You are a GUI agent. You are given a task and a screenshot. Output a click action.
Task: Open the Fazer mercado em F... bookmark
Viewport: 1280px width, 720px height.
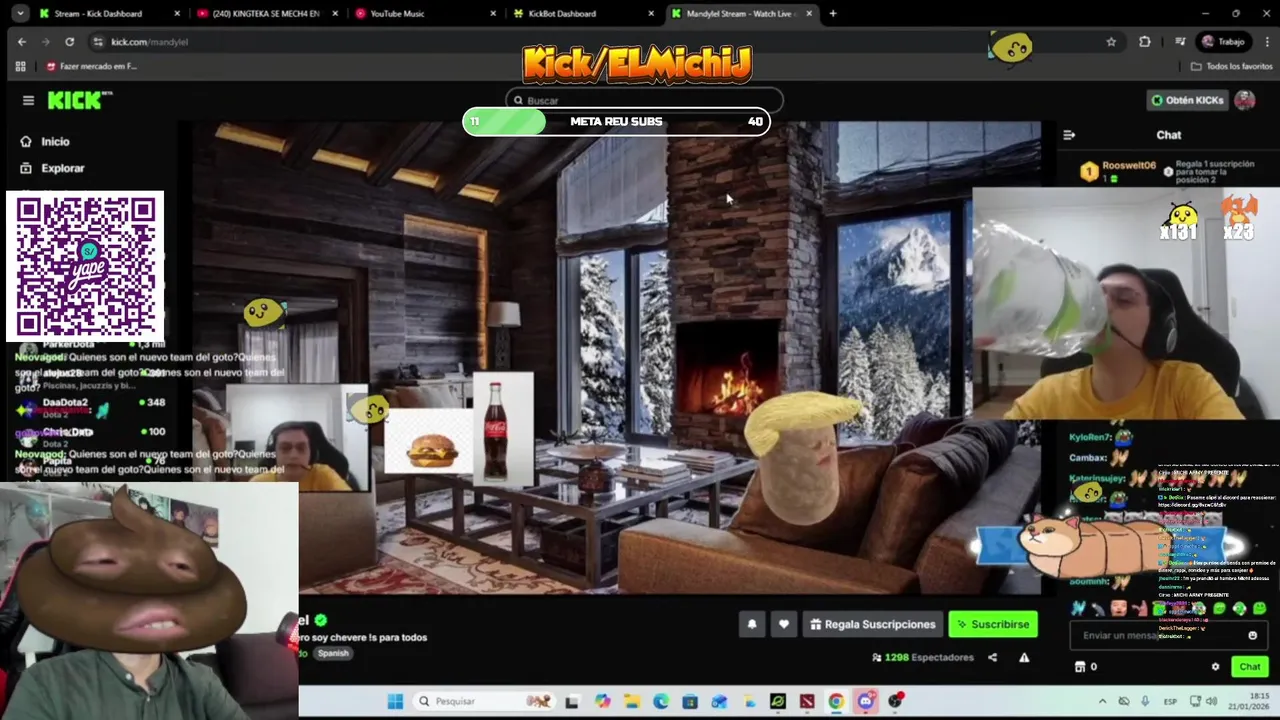point(91,66)
